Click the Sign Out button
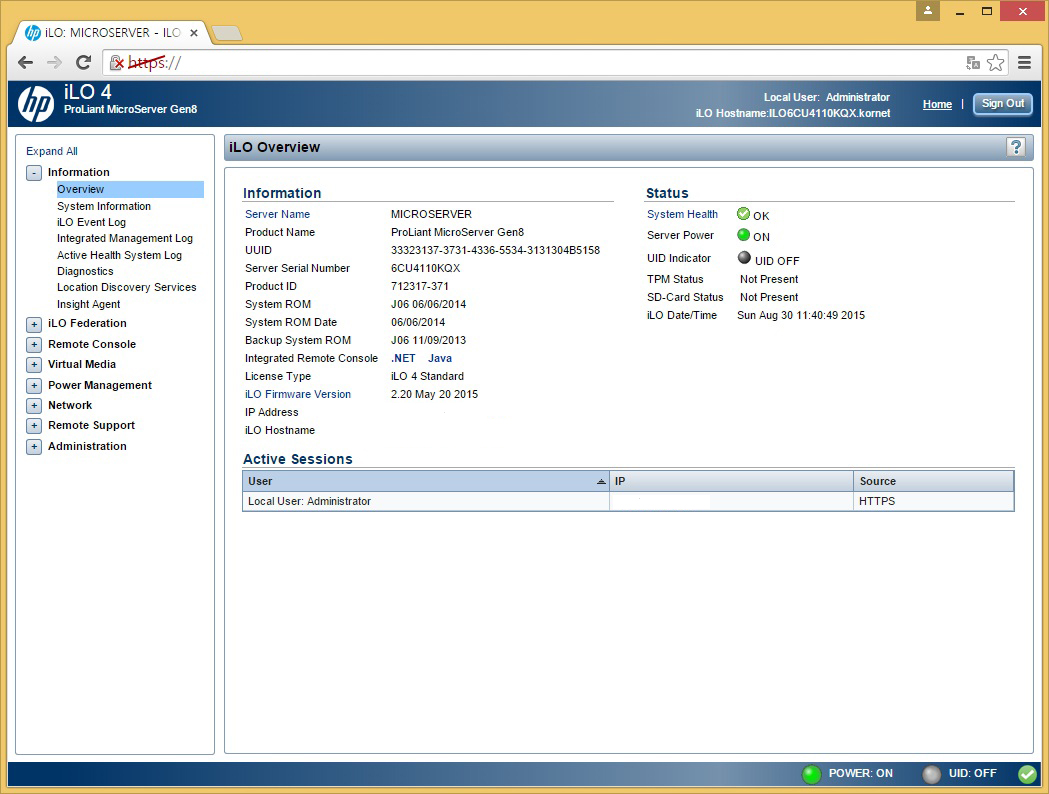1049x794 pixels. tap(1003, 104)
